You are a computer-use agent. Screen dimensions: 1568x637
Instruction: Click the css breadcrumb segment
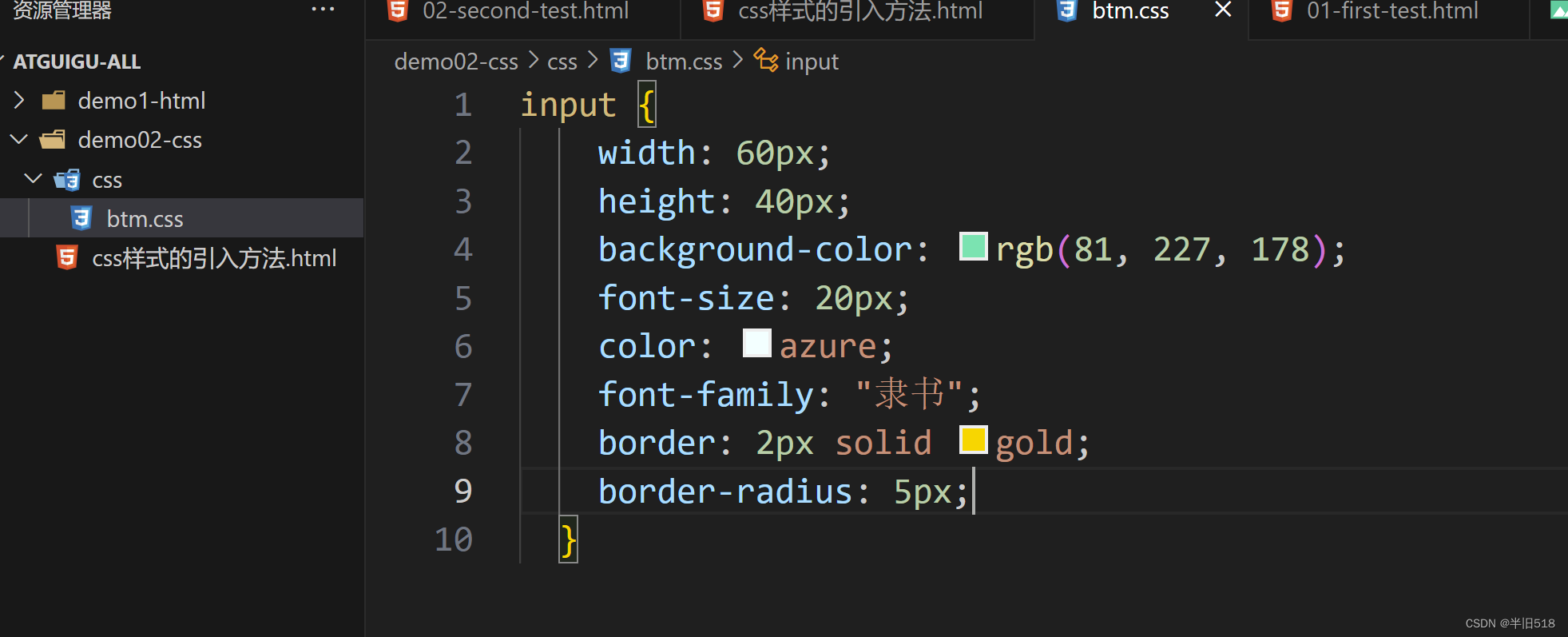point(562,62)
